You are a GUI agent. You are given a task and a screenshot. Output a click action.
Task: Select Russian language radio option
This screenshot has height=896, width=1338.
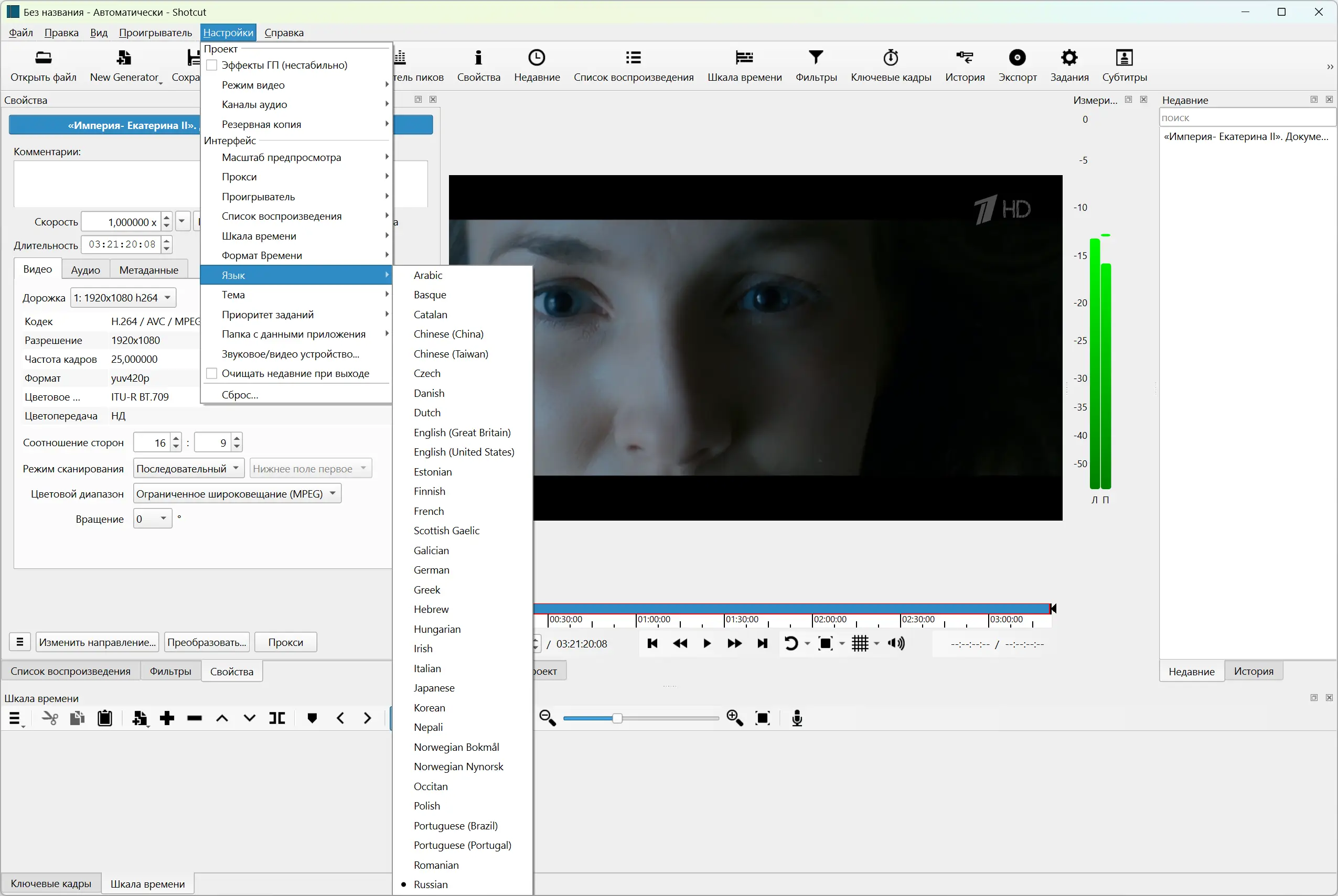click(431, 884)
